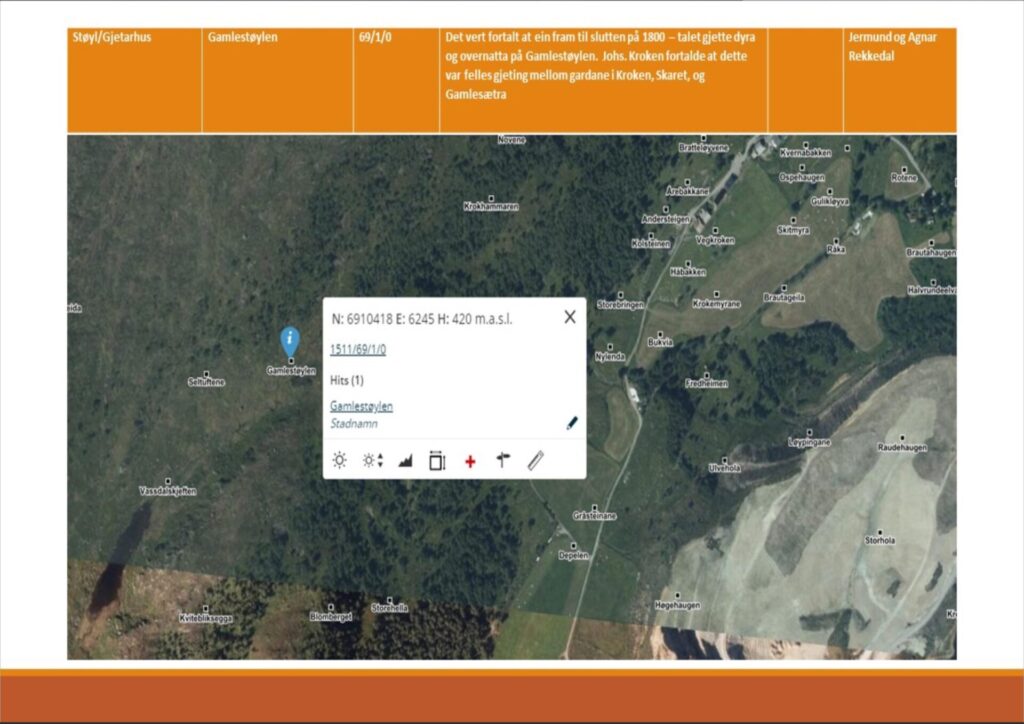
Task: Select the Krokhammaren place name on map
Action: (491, 207)
